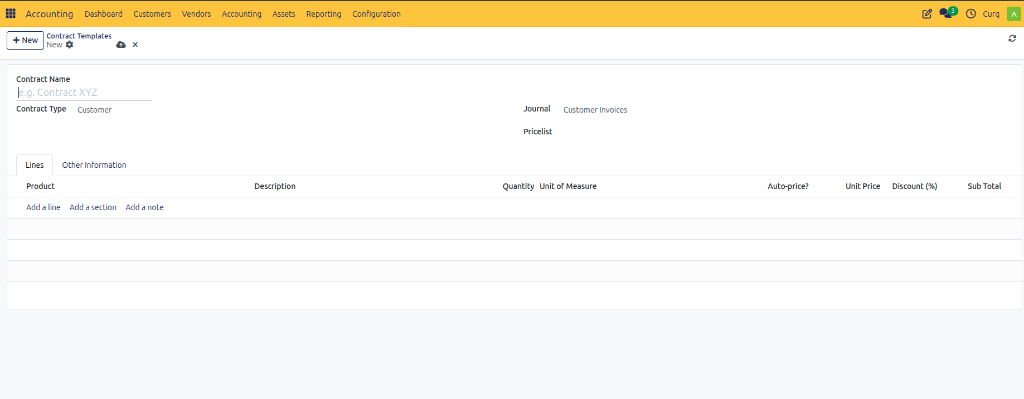Click the Description column header
The image size is (1024, 399).
click(x=275, y=187)
